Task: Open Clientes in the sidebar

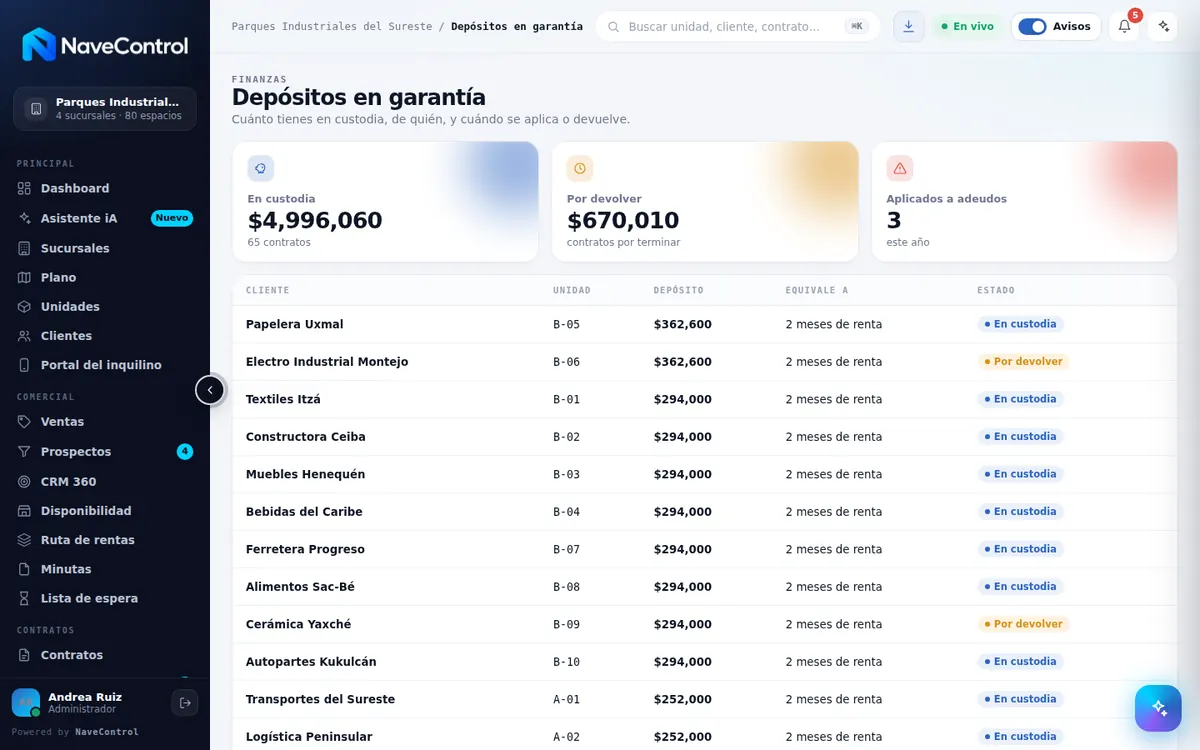Action: (105, 336)
